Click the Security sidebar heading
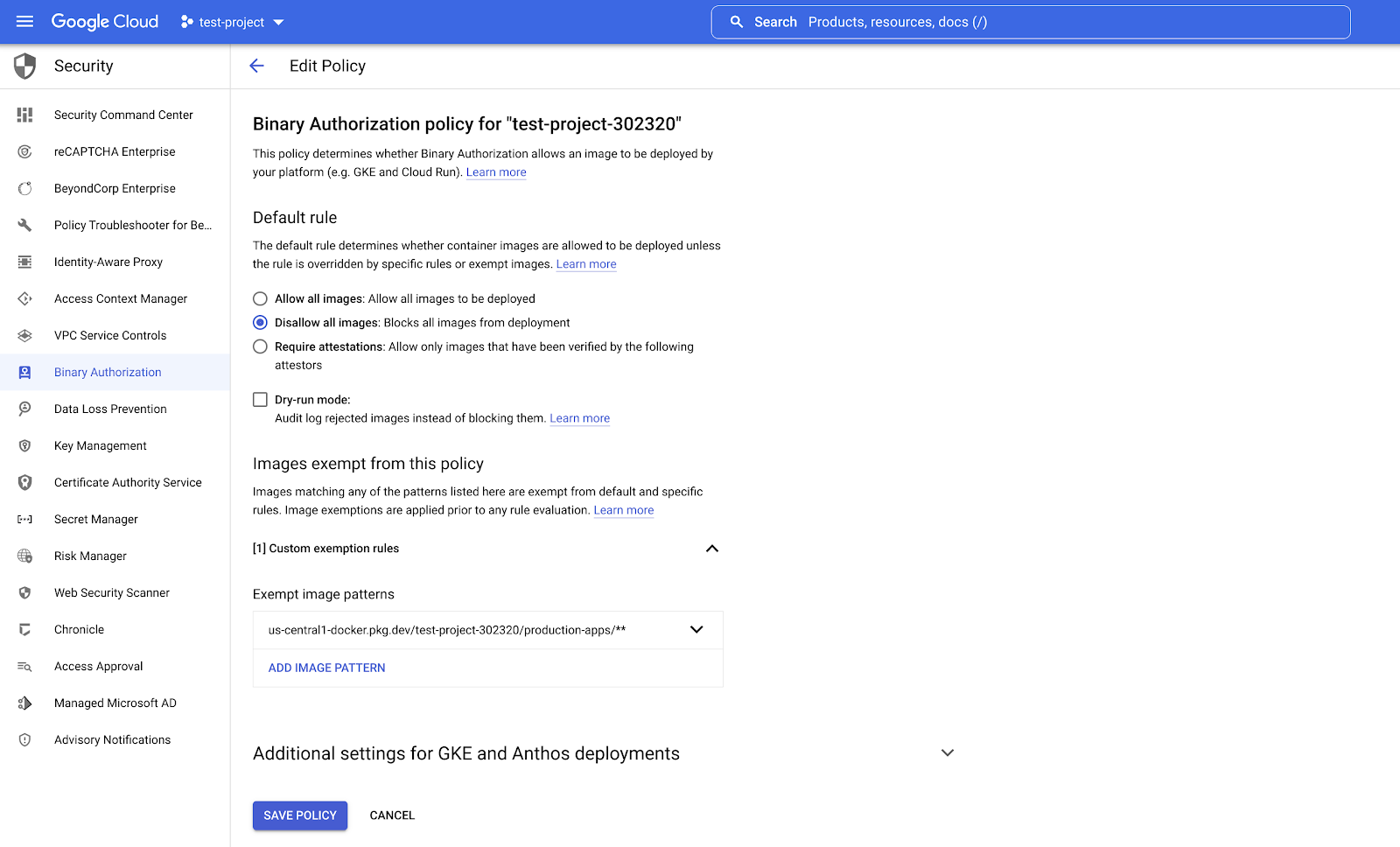This screenshot has height=847, width=1400. [84, 66]
